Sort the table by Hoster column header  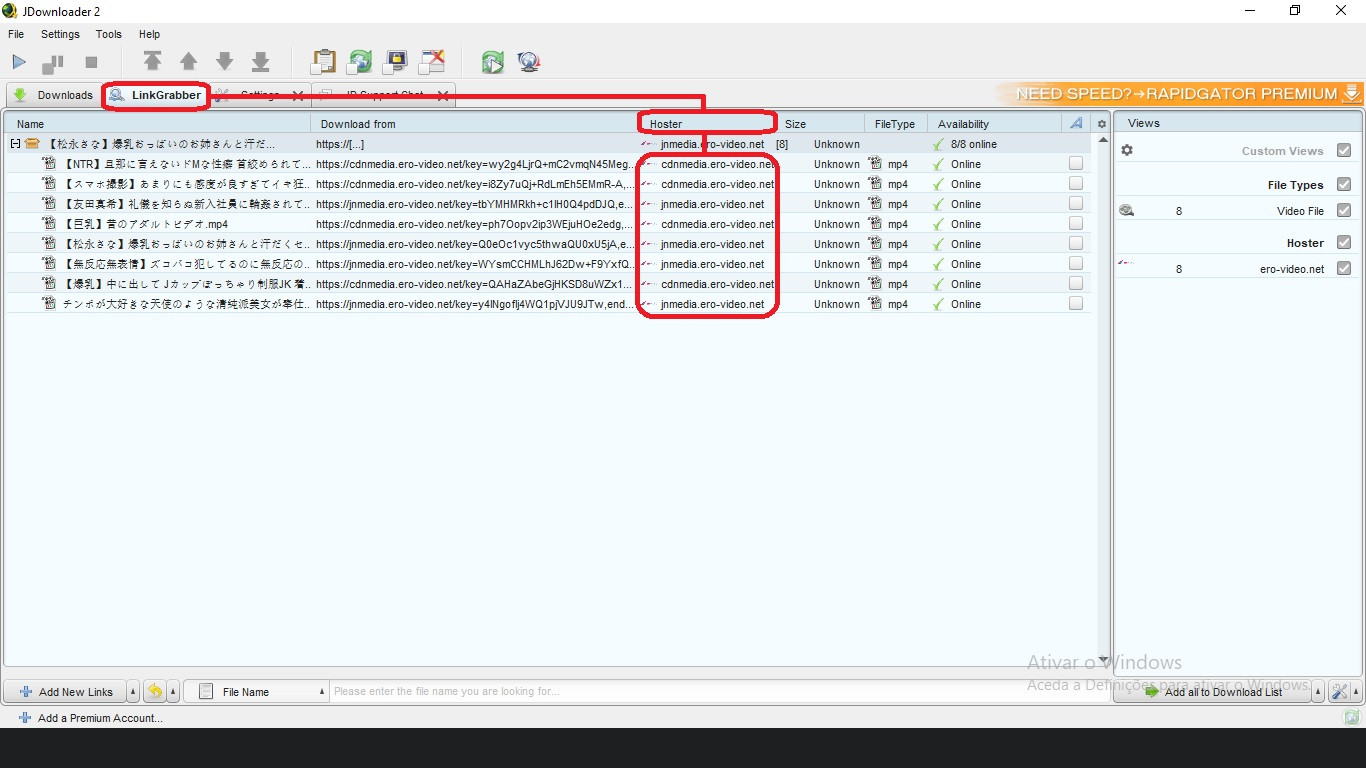708,124
